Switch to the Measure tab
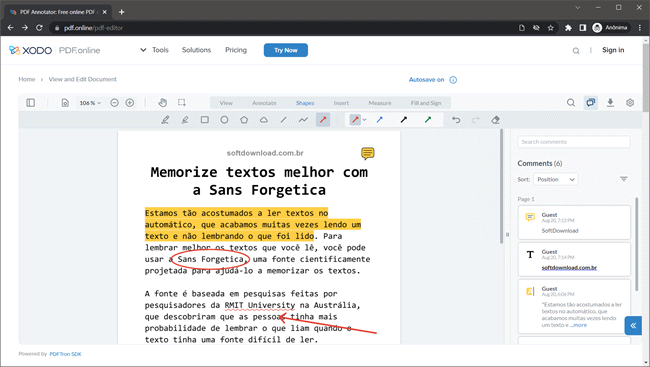650x367 pixels. [380, 103]
